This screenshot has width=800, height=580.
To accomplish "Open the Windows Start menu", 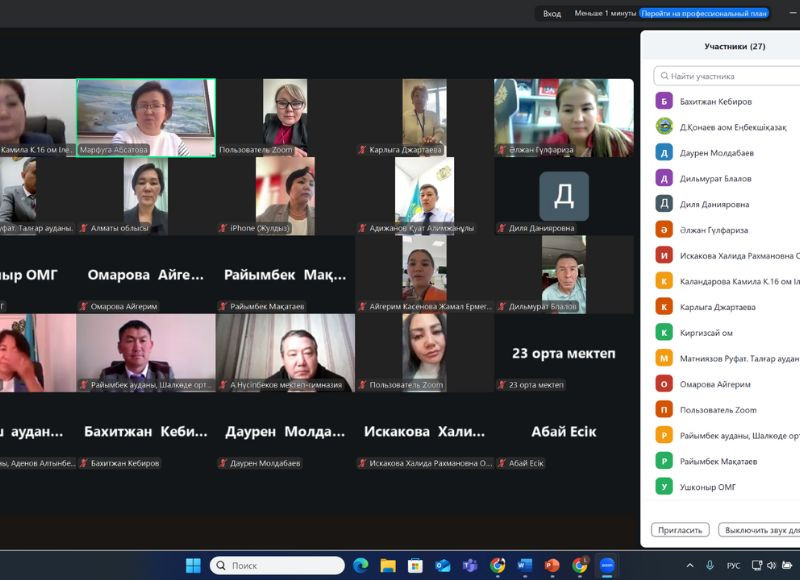I will click(x=193, y=566).
